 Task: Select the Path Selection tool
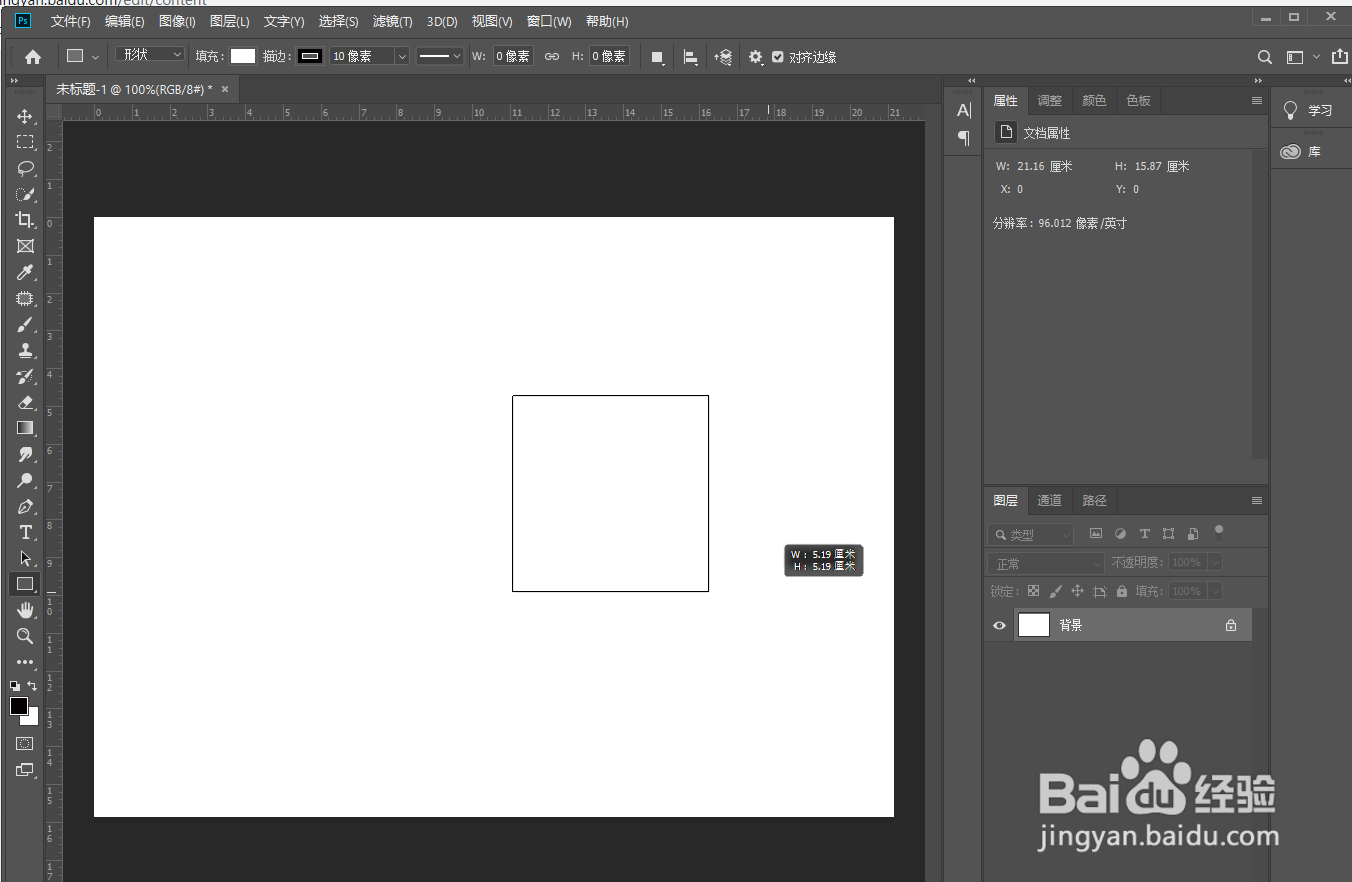[25, 558]
